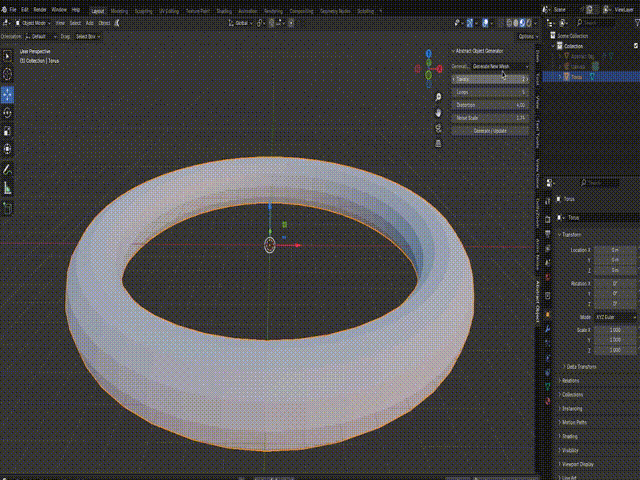Click the blue Z axis on navigation gizmo
Viewport: 640px width, 480px height.
(429, 53)
